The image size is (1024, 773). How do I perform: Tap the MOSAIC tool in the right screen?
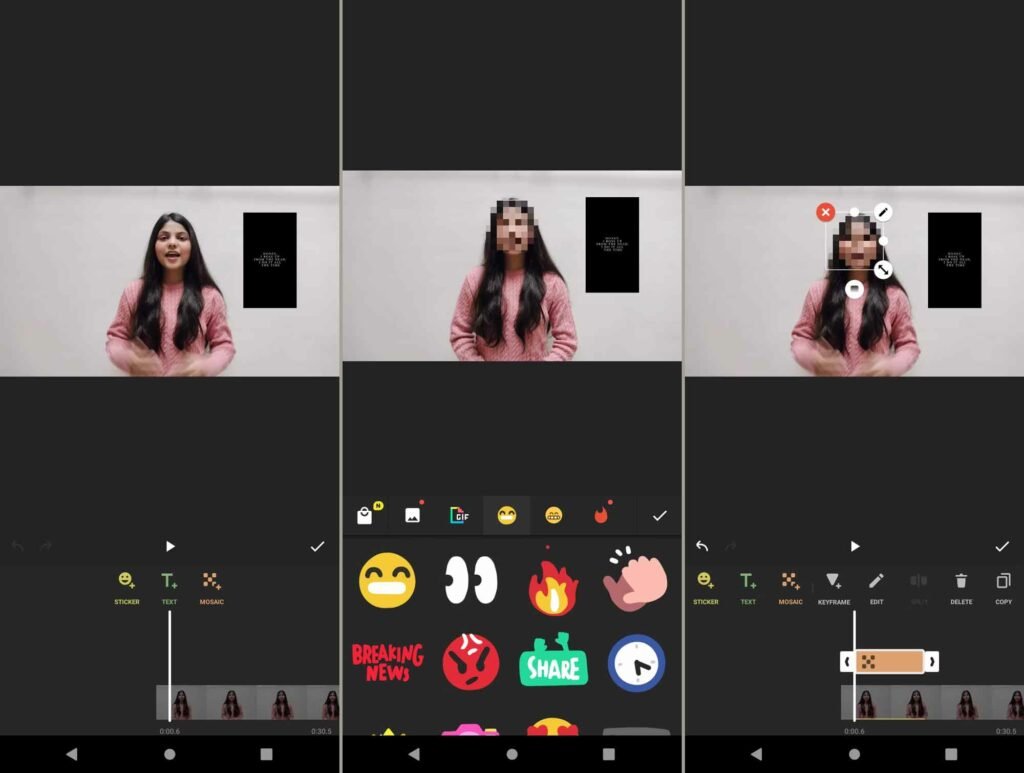click(790, 588)
